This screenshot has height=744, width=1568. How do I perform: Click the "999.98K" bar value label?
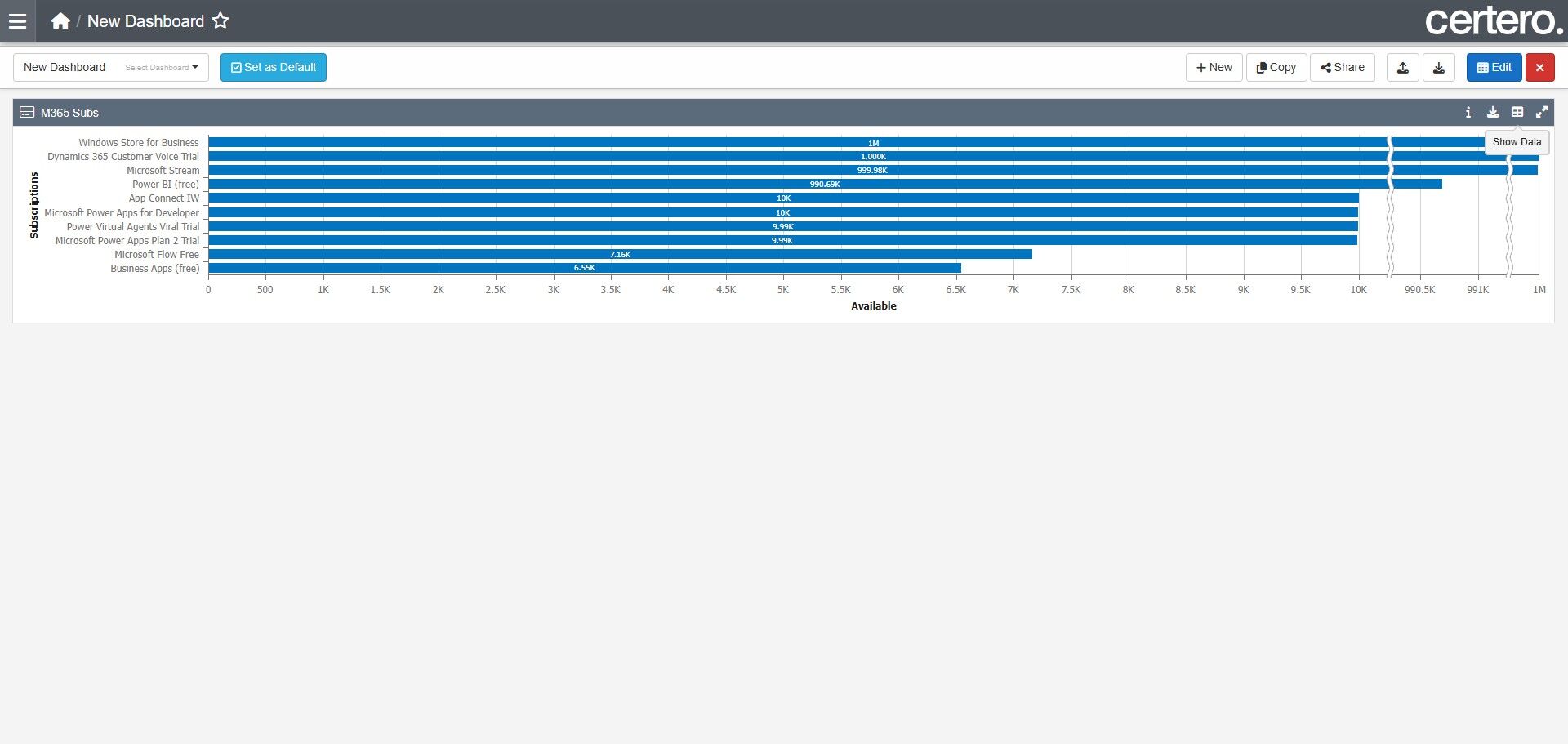point(872,171)
